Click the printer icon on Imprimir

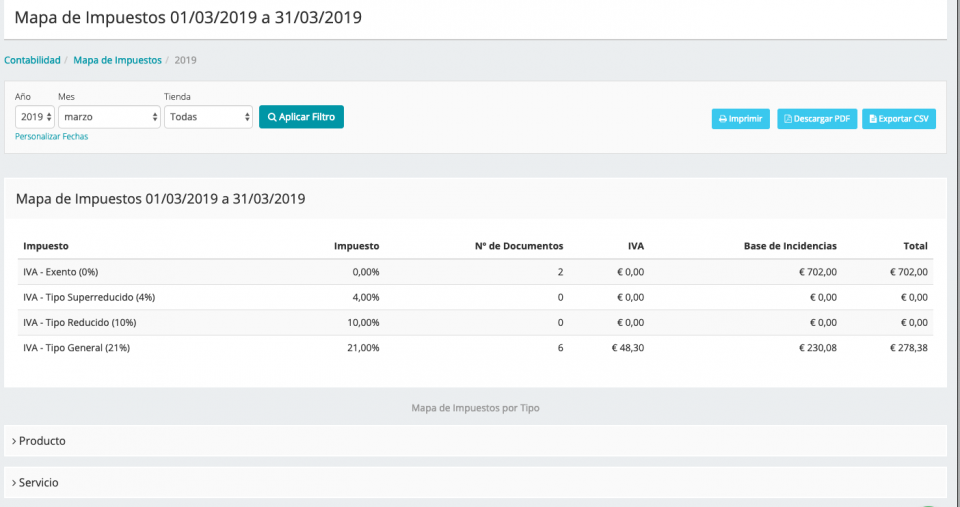click(x=722, y=119)
